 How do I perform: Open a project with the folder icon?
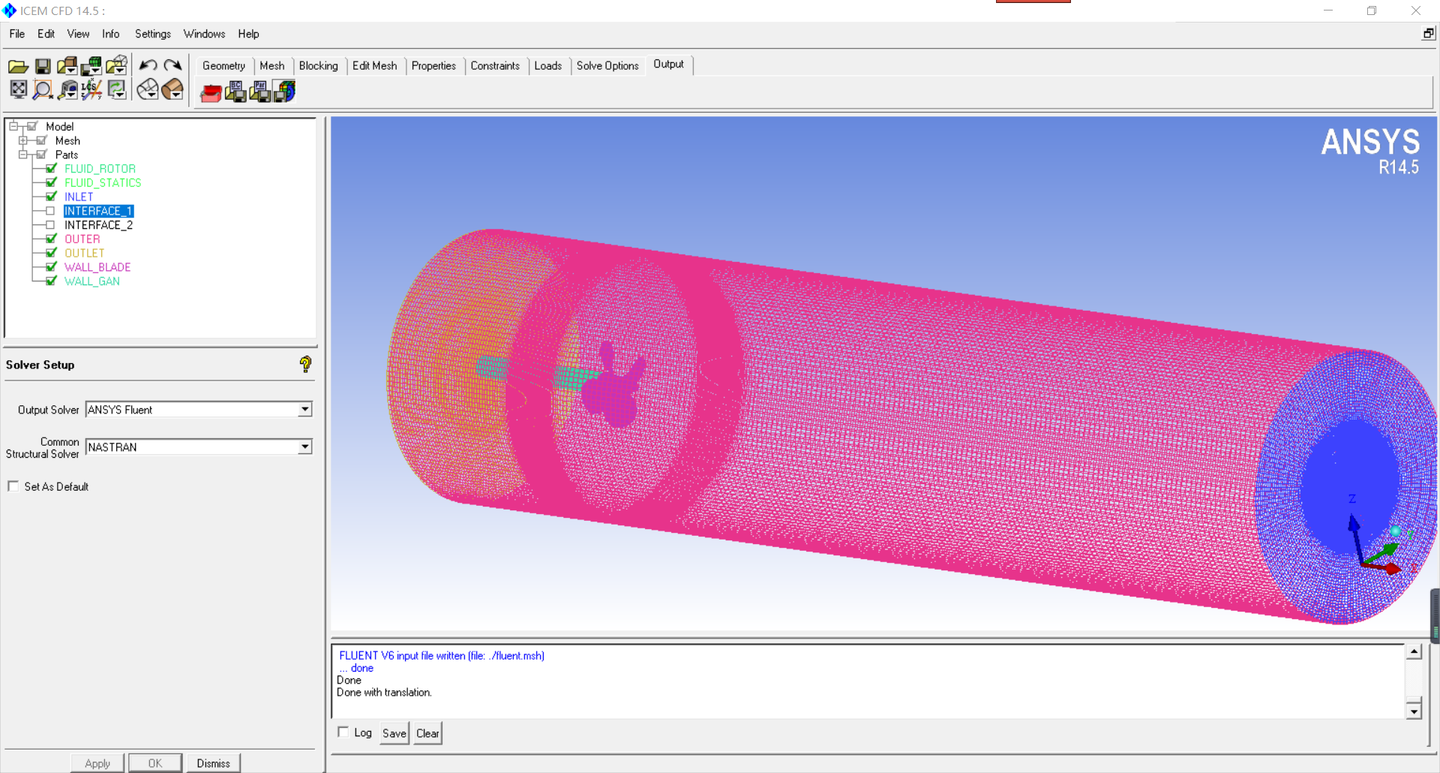click(18, 66)
